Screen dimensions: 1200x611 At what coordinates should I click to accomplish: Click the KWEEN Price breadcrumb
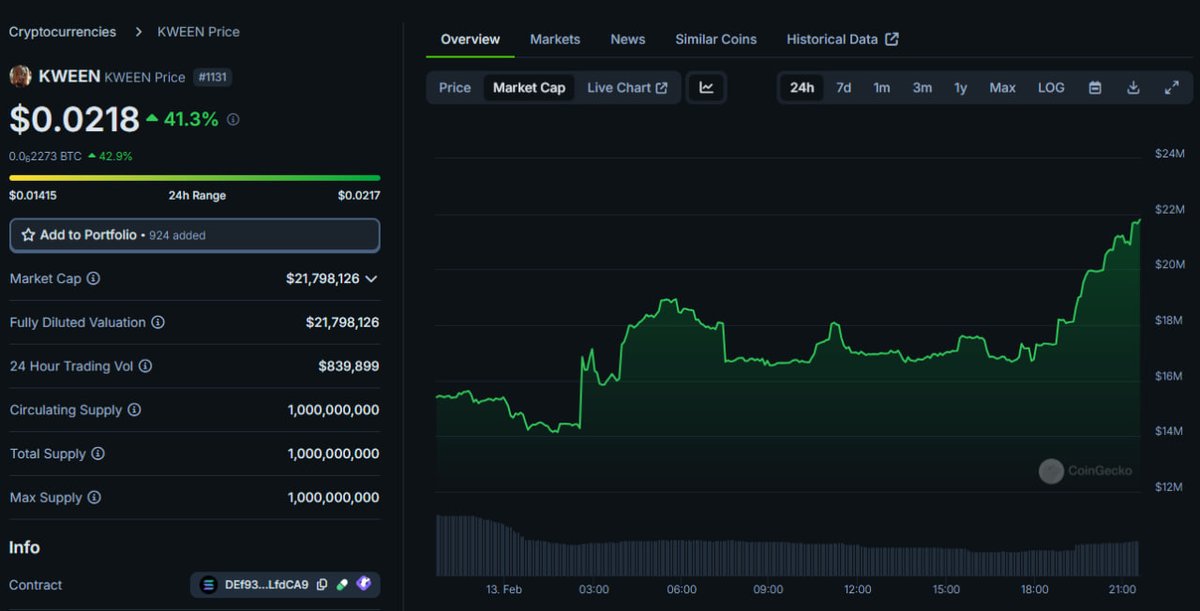tap(199, 32)
